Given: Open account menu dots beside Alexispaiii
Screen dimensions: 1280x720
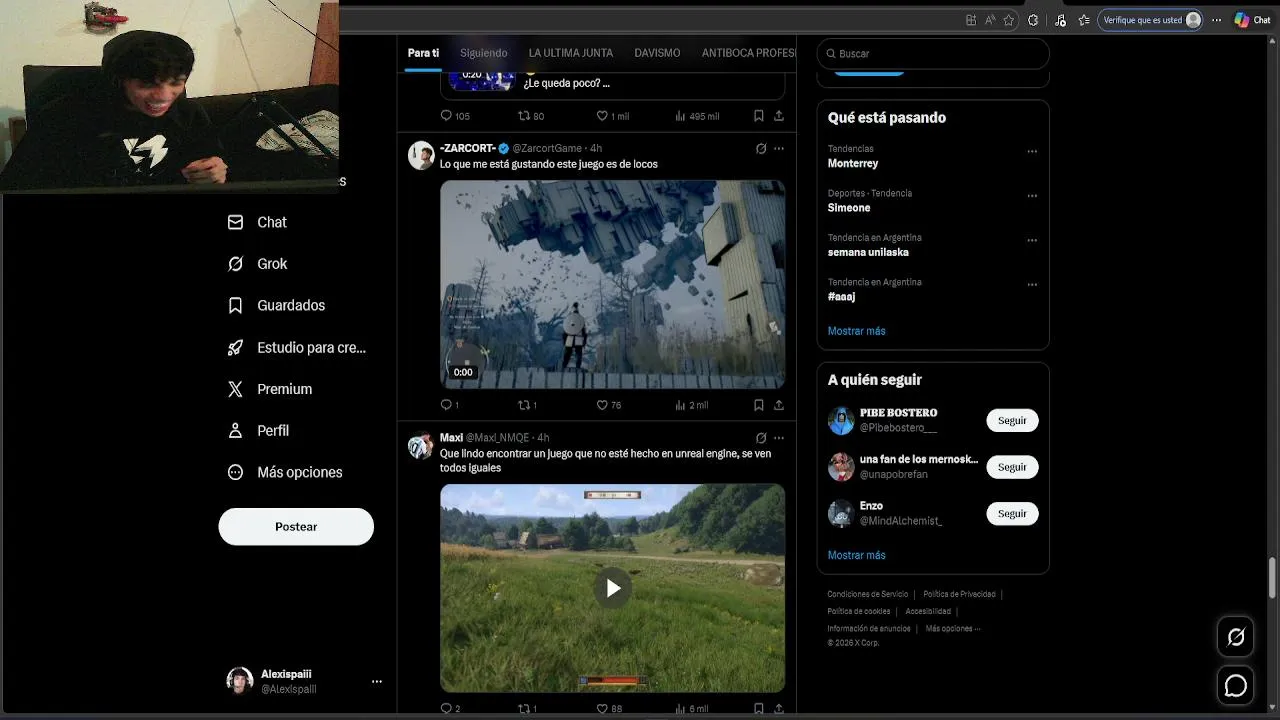Looking at the screenshot, I should point(376,681).
